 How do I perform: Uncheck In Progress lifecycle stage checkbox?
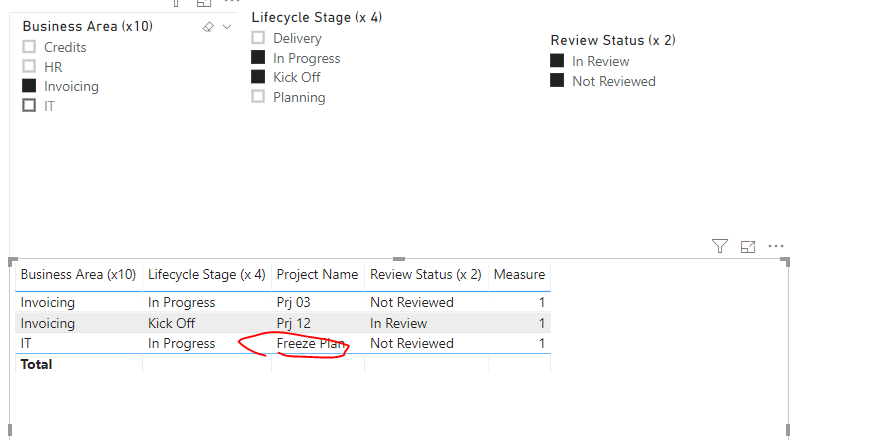tap(258, 57)
